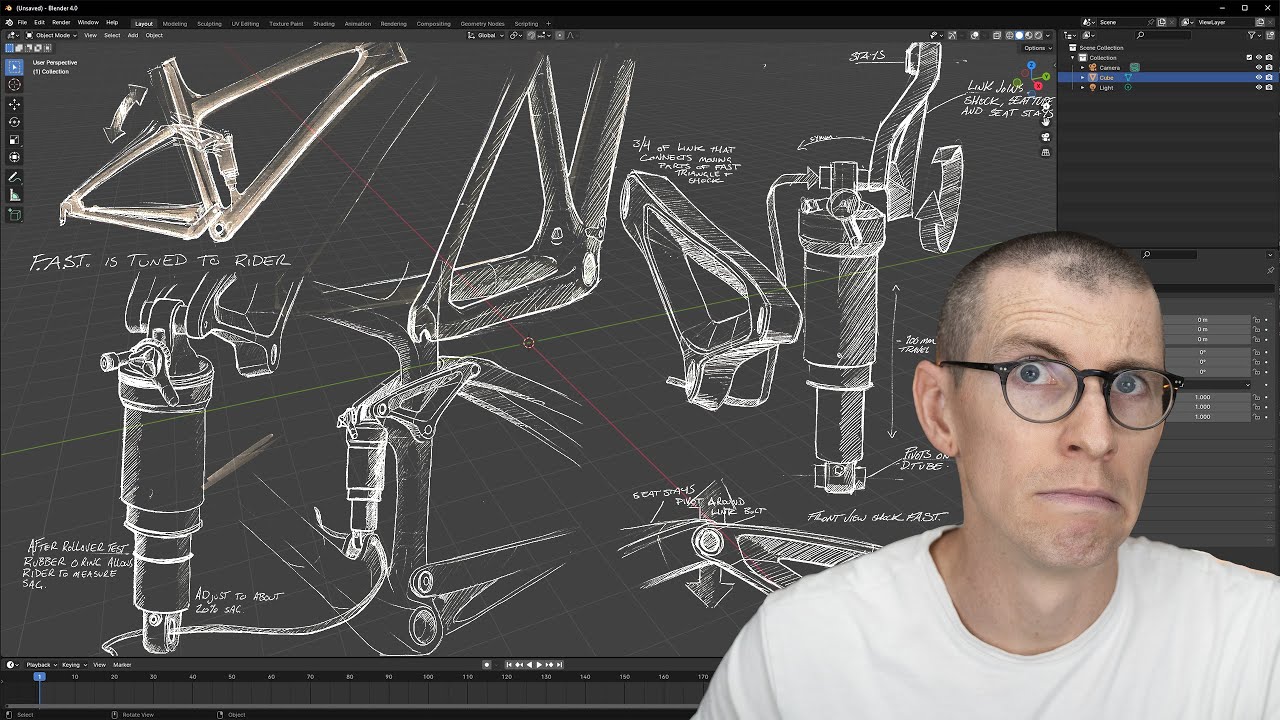Open the outliner filter dropdown
The width and height of the screenshot is (1280, 720).
tap(1257, 35)
